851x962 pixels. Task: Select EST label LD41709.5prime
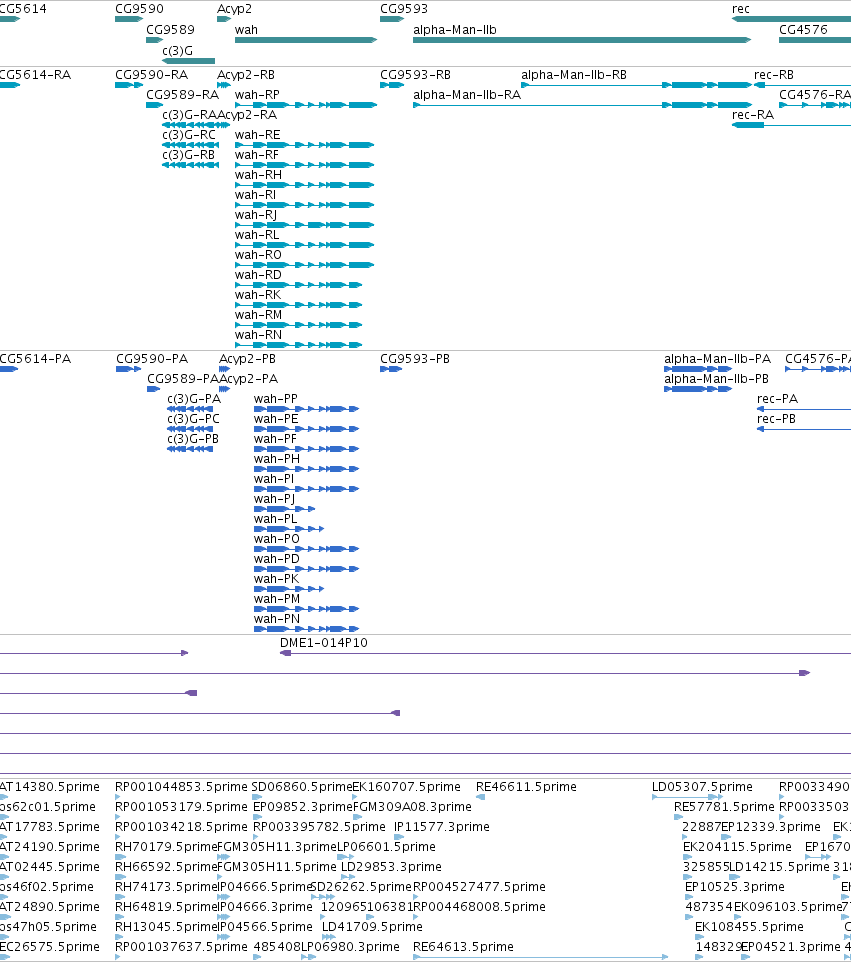(372, 927)
